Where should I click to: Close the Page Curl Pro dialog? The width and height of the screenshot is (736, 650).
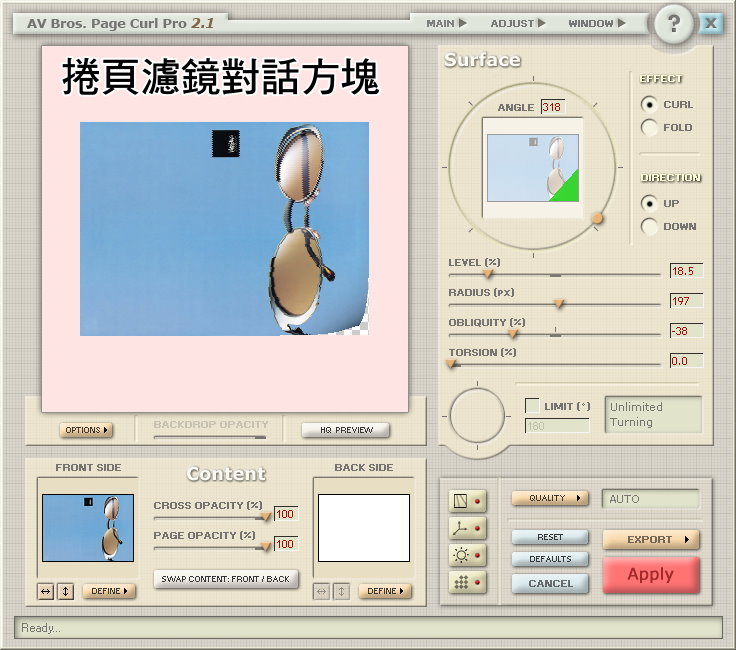coord(711,23)
